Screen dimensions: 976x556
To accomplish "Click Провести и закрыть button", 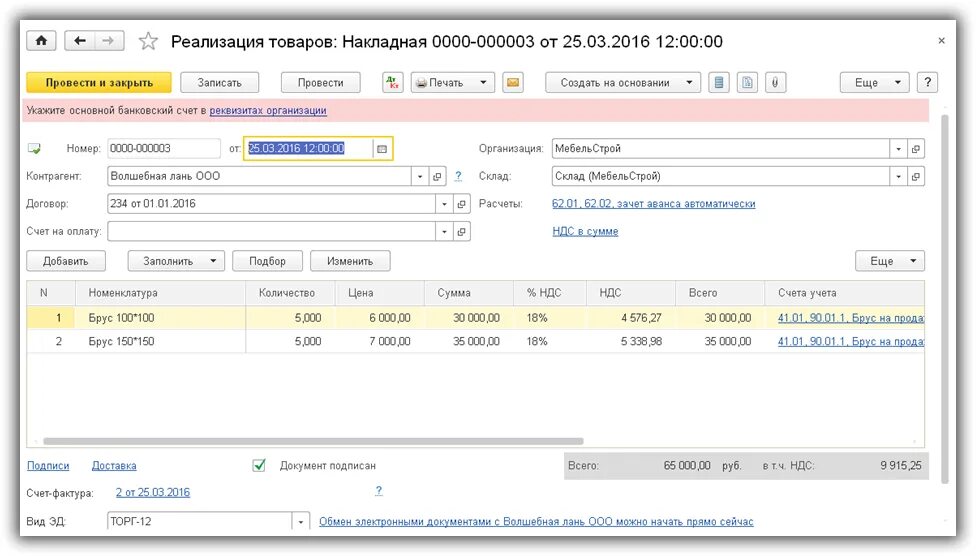I will coord(99,83).
